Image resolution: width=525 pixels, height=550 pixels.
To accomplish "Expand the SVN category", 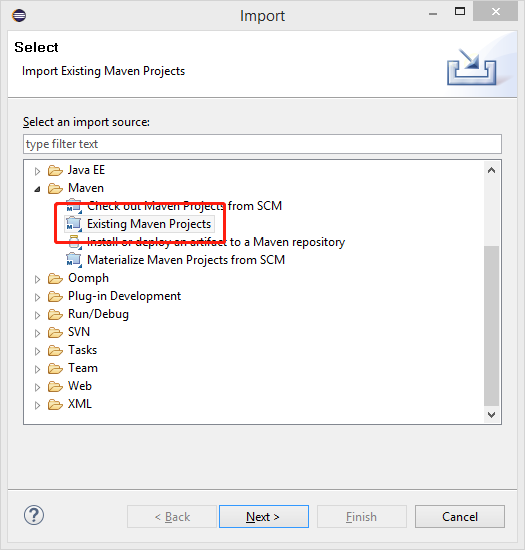I will tap(37, 333).
